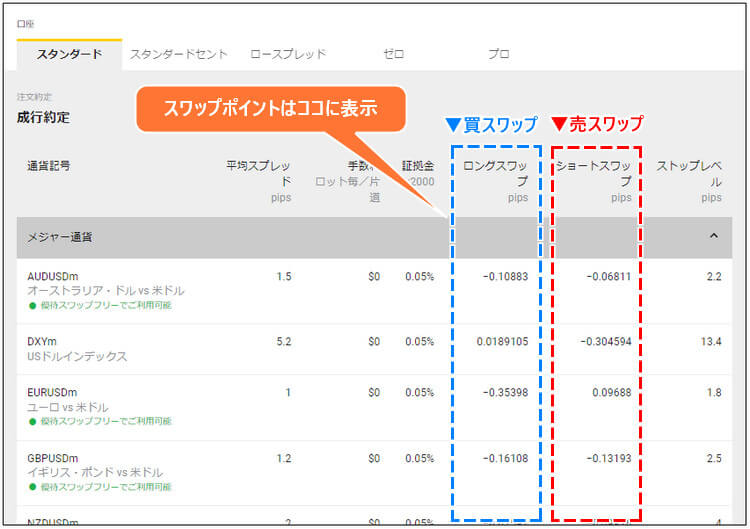This screenshot has height=529, width=750.
Task: Select the EURUSDm symbol
Action: (52, 392)
